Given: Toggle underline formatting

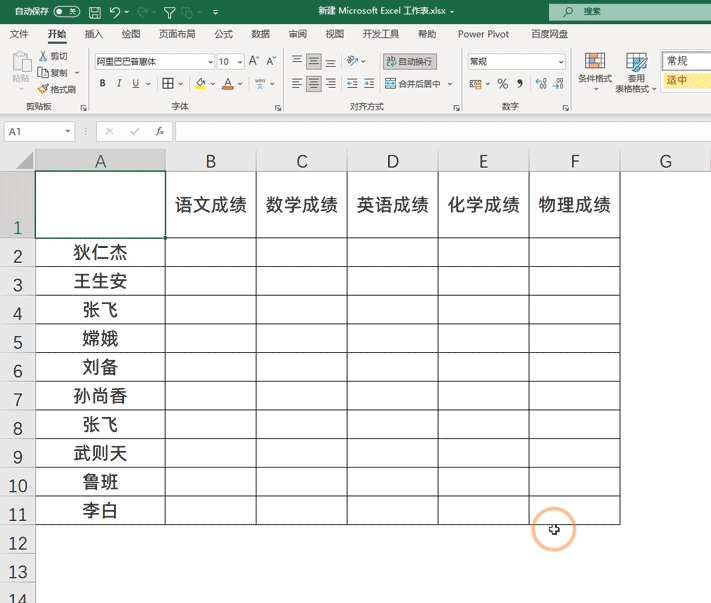Looking at the screenshot, I should [x=135, y=83].
